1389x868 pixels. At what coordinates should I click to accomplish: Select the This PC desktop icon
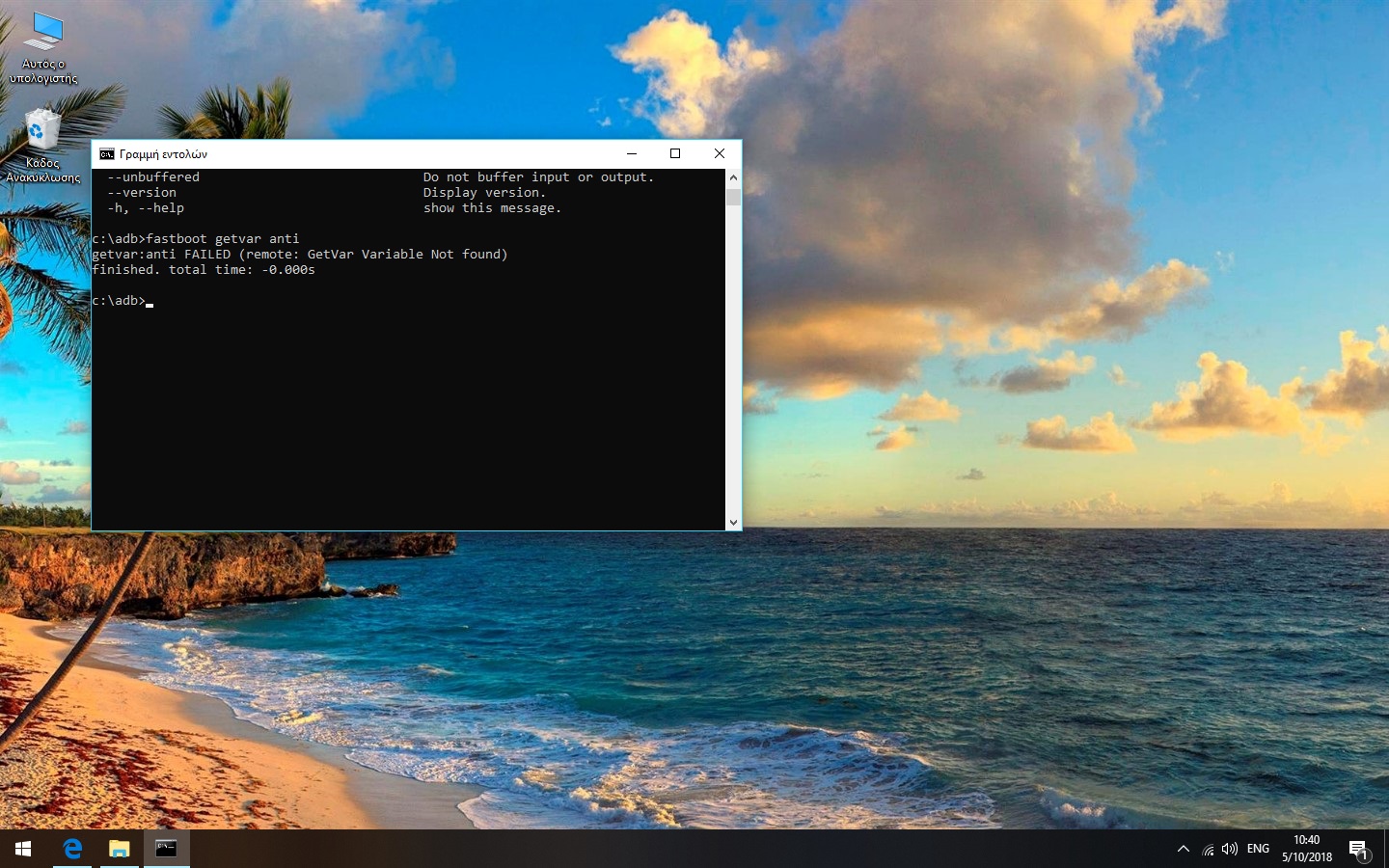(x=43, y=48)
